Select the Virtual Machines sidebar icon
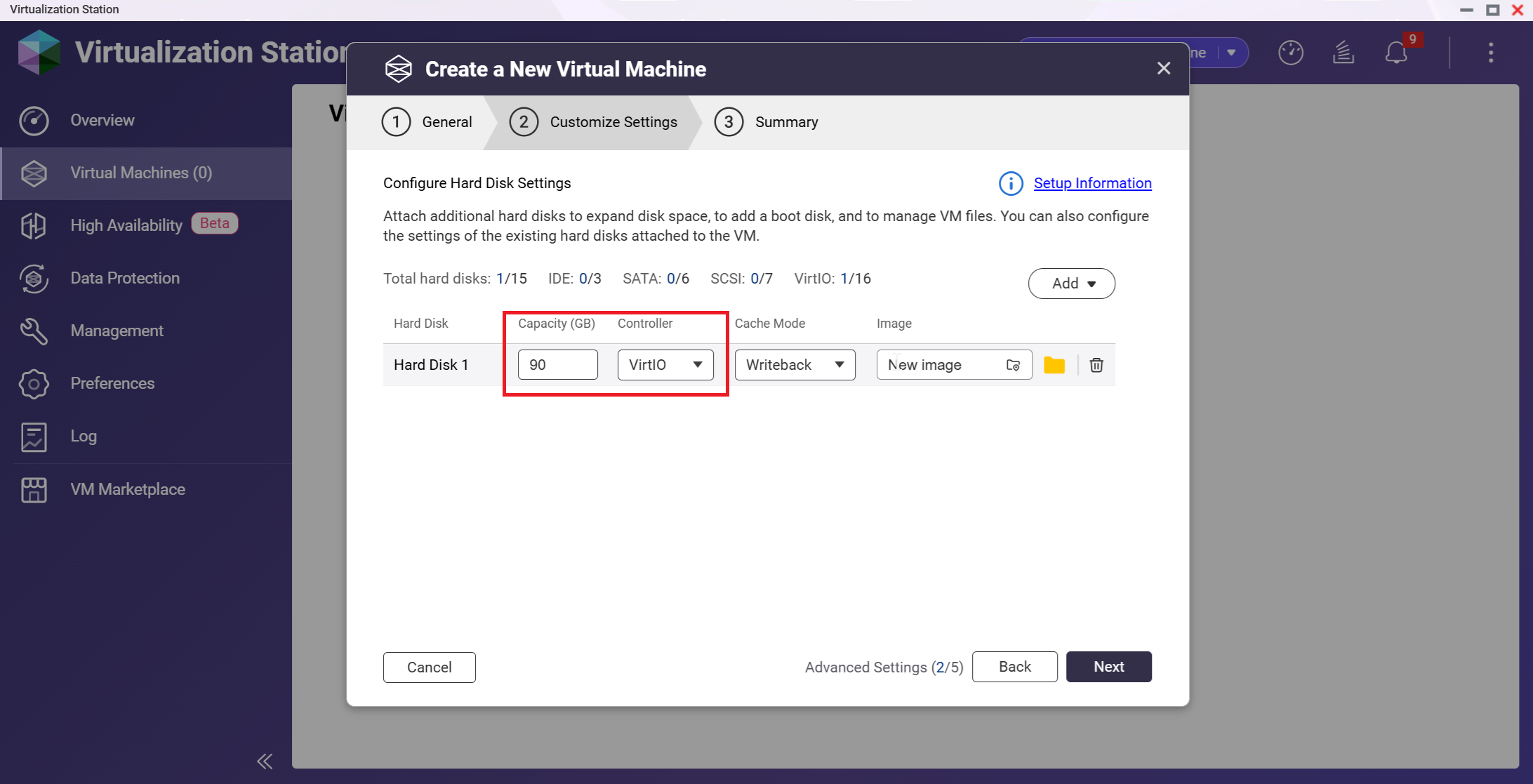The height and width of the screenshot is (784, 1533). (34, 173)
